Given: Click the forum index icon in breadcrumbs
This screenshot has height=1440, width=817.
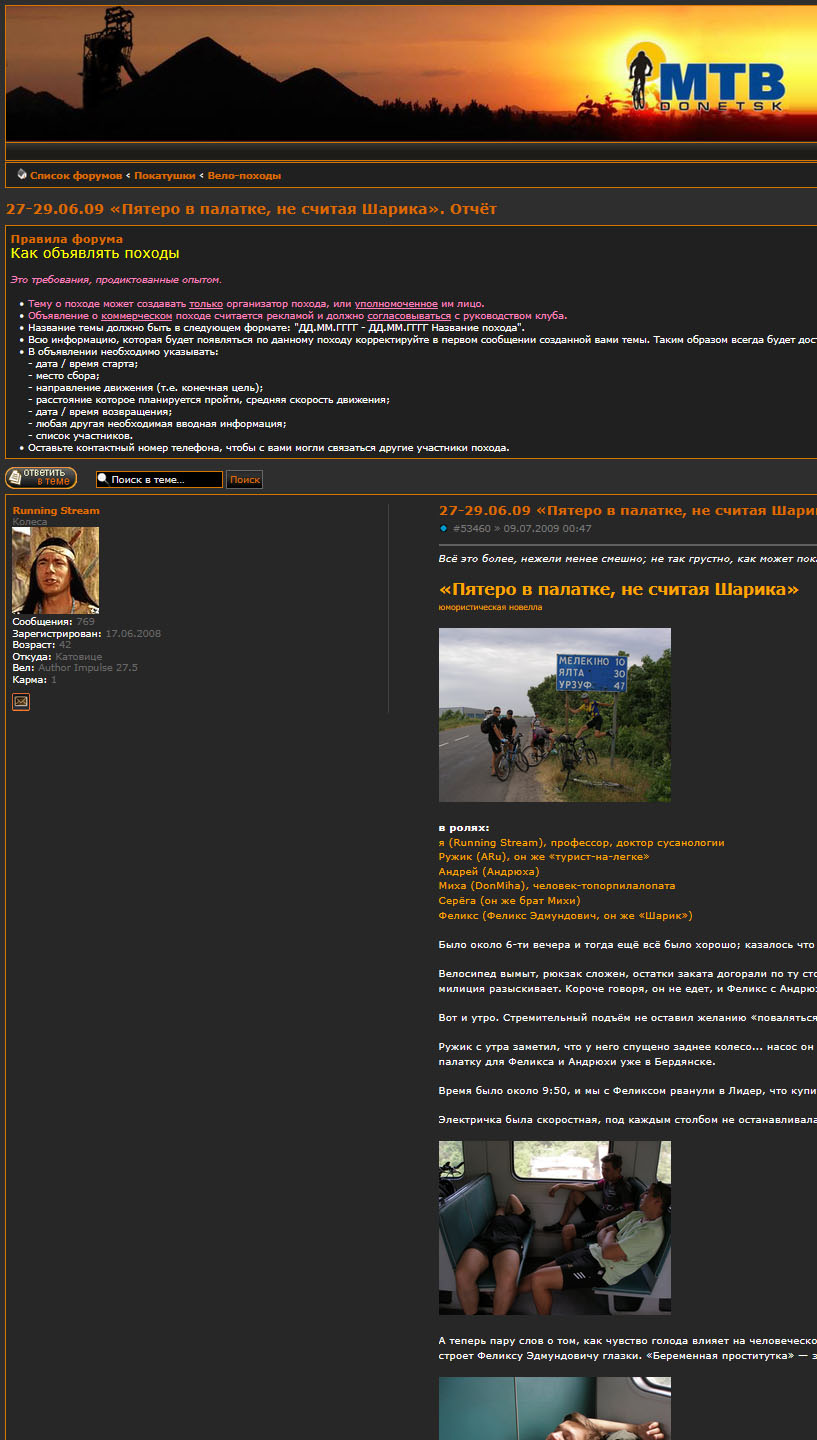Looking at the screenshot, I should tap(22, 175).
